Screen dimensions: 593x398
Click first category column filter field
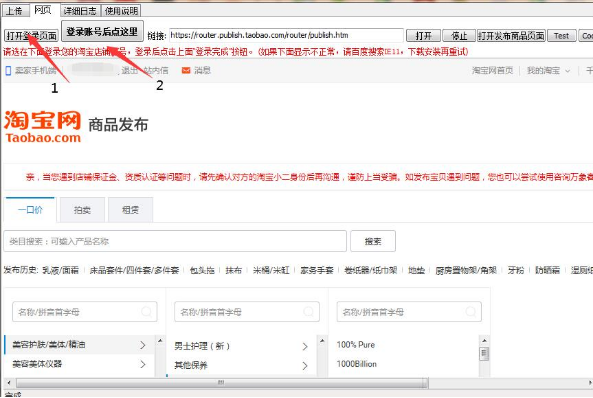pyautogui.click(x=85, y=312)
